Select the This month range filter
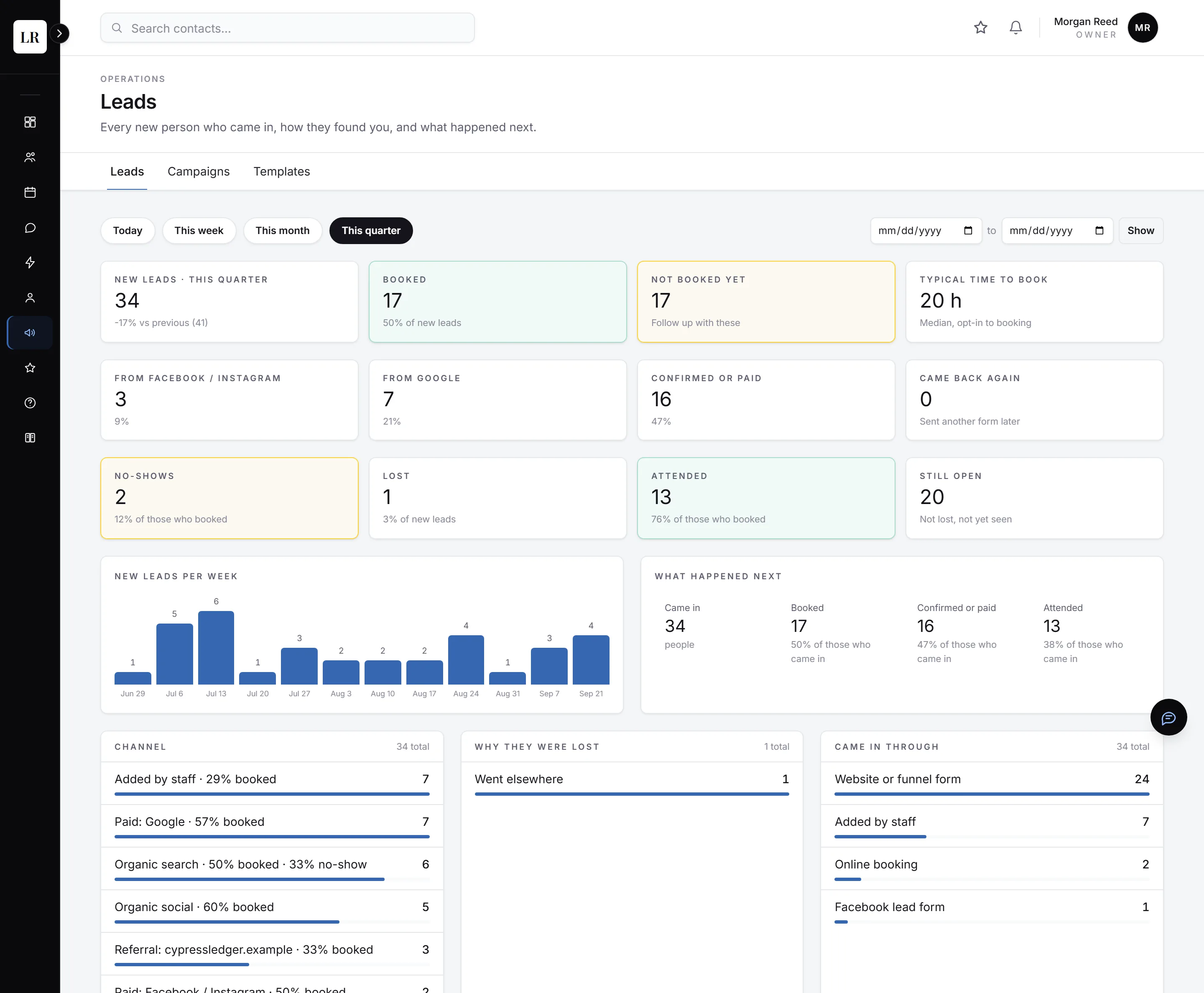The height and width of the screenshot is (993, 1204). point(282,231)
